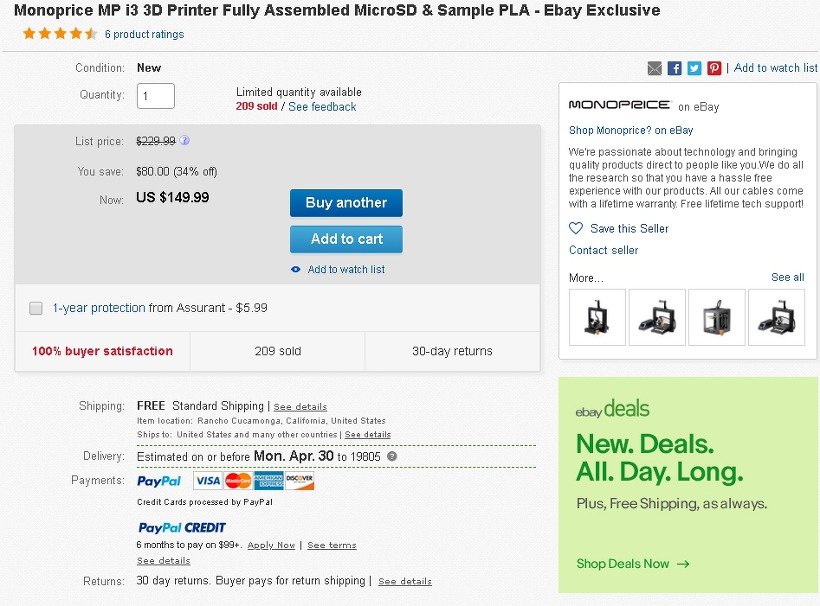
Task: Click the Buy another button
Action: tap(346, 203)
